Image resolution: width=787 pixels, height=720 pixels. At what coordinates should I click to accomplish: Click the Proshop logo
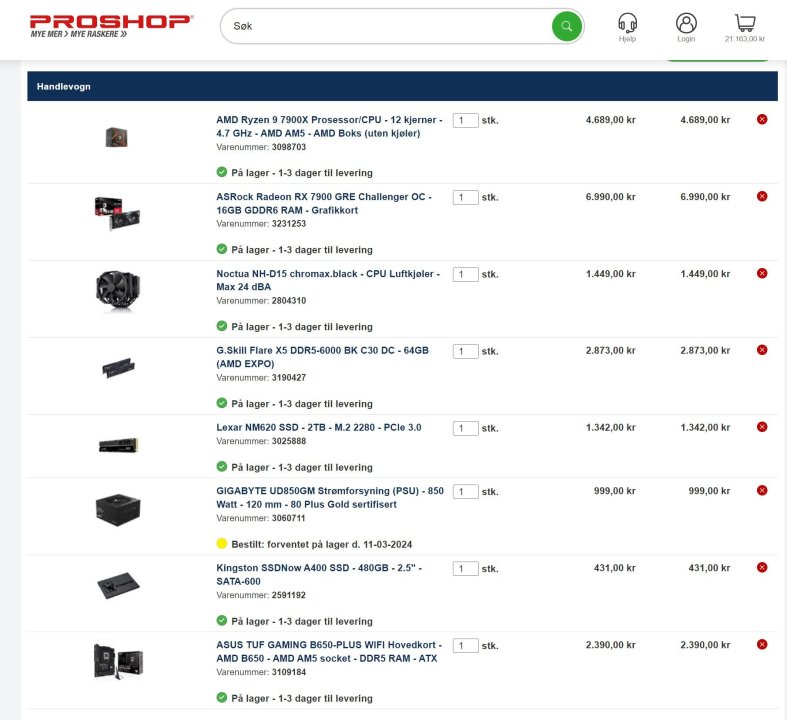pyautogui.click(x=111, y=26)
